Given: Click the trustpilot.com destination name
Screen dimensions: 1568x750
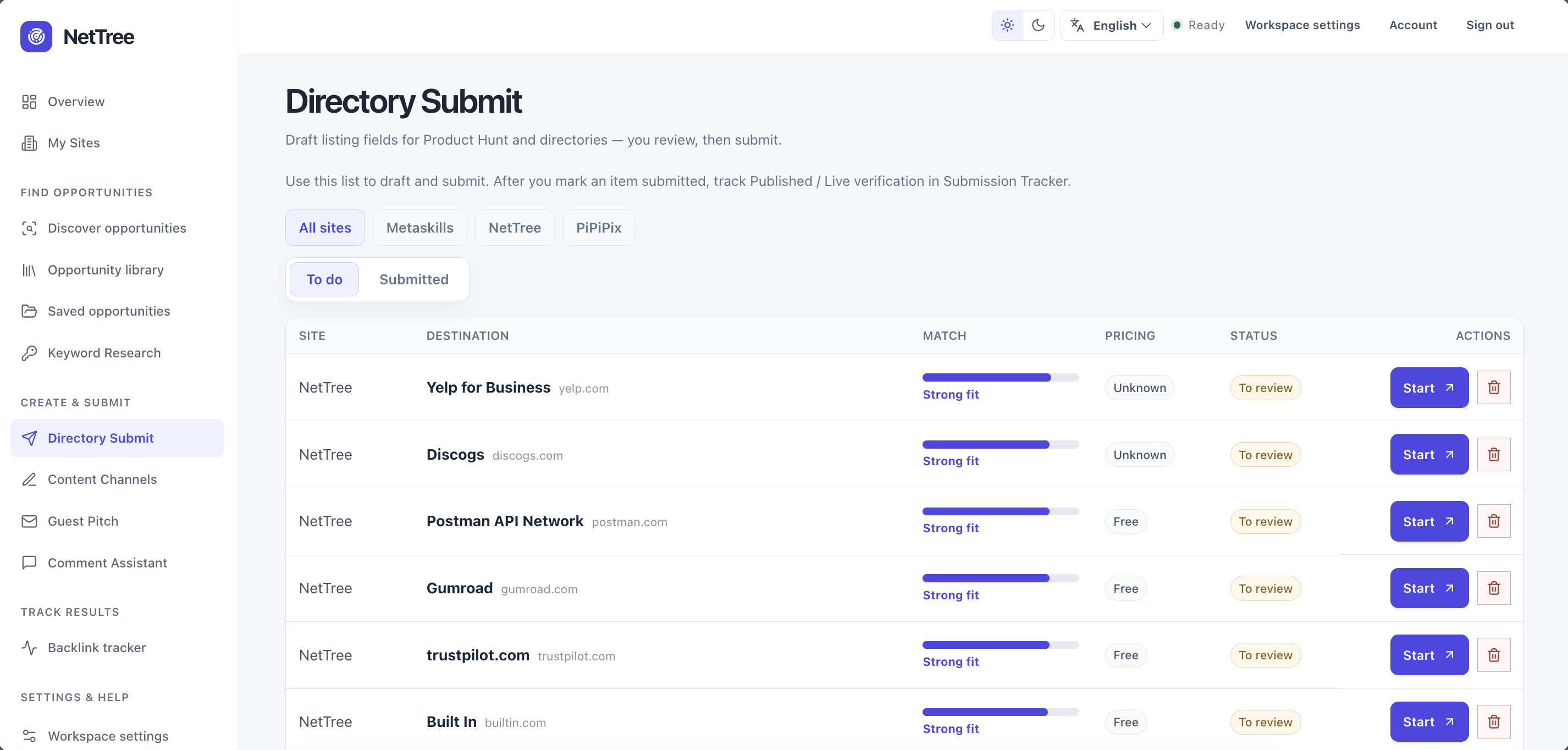Looking at the screenshot, I should click(x=478, y=655).
